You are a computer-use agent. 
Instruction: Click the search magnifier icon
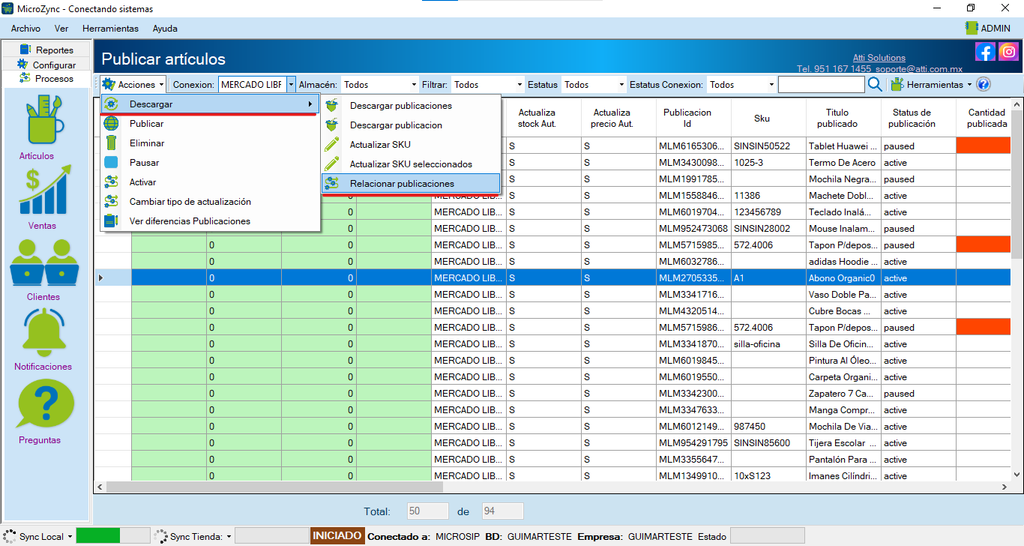(875, 84)
